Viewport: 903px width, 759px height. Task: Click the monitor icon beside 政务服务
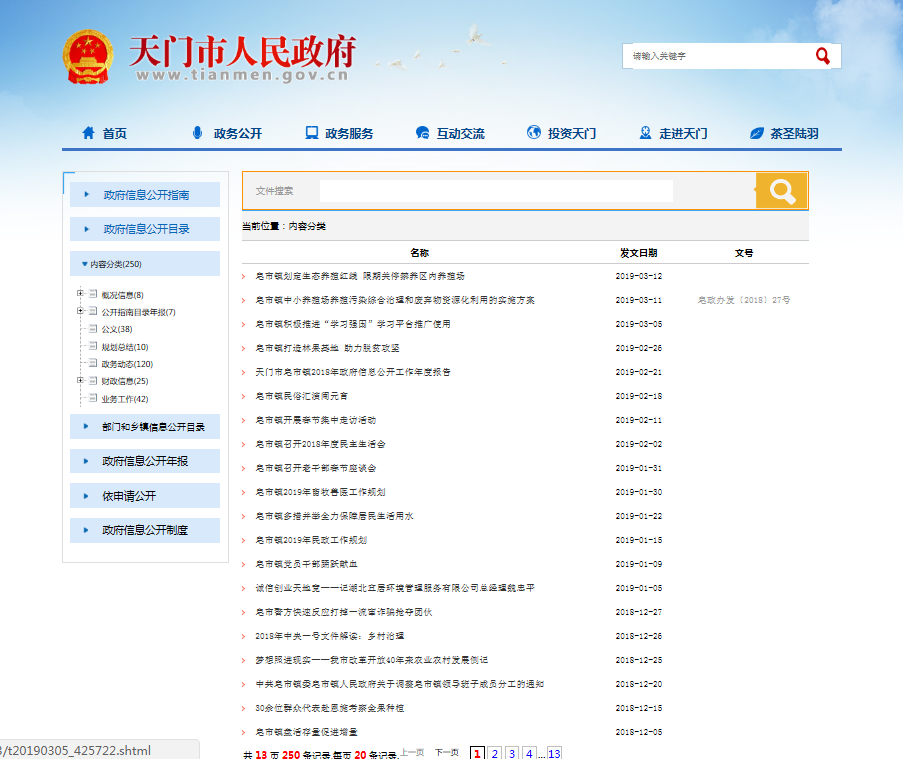point(311,133)
